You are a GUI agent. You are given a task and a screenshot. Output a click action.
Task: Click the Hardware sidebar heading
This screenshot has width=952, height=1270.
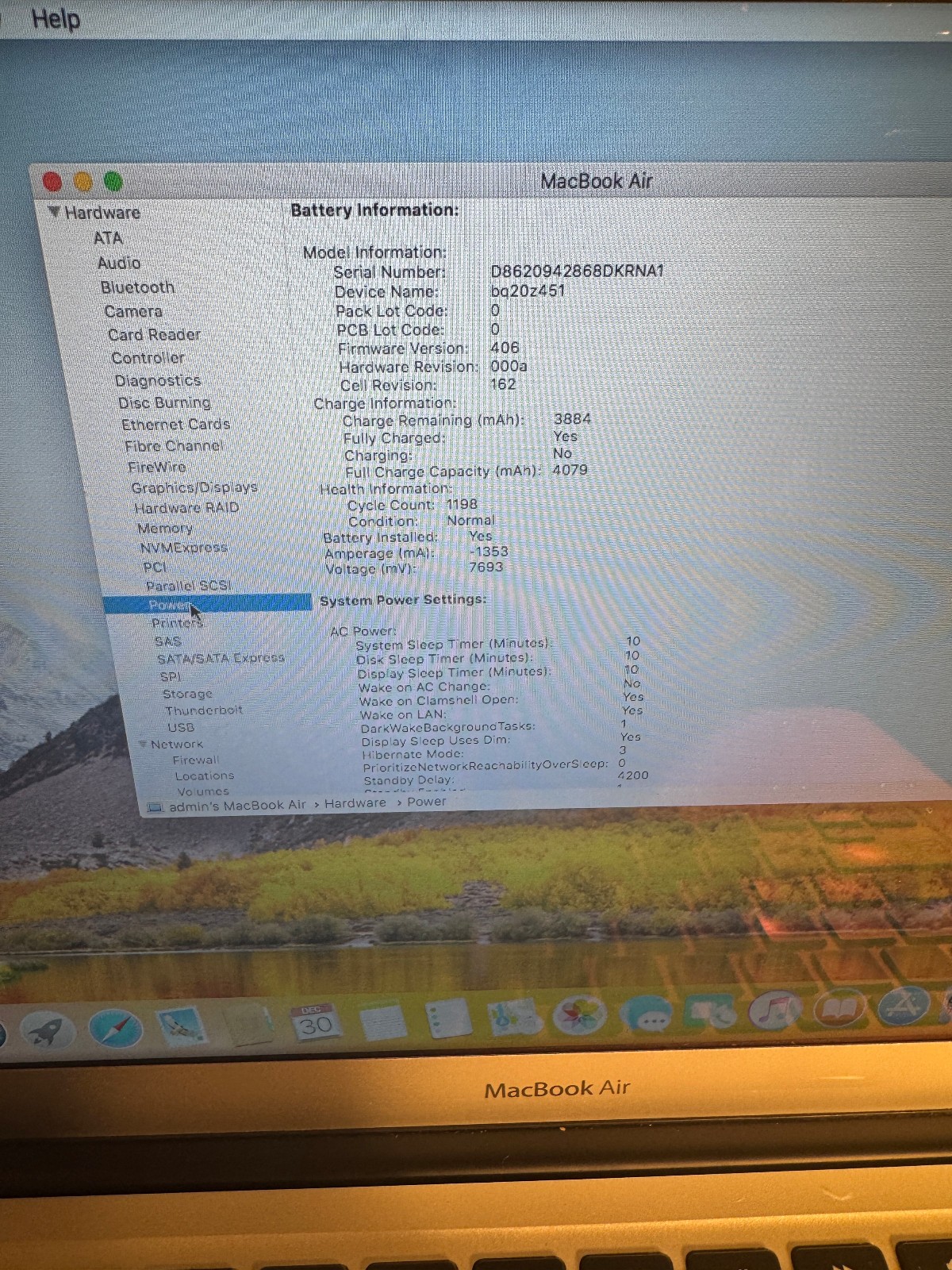(x=102, y=213)
